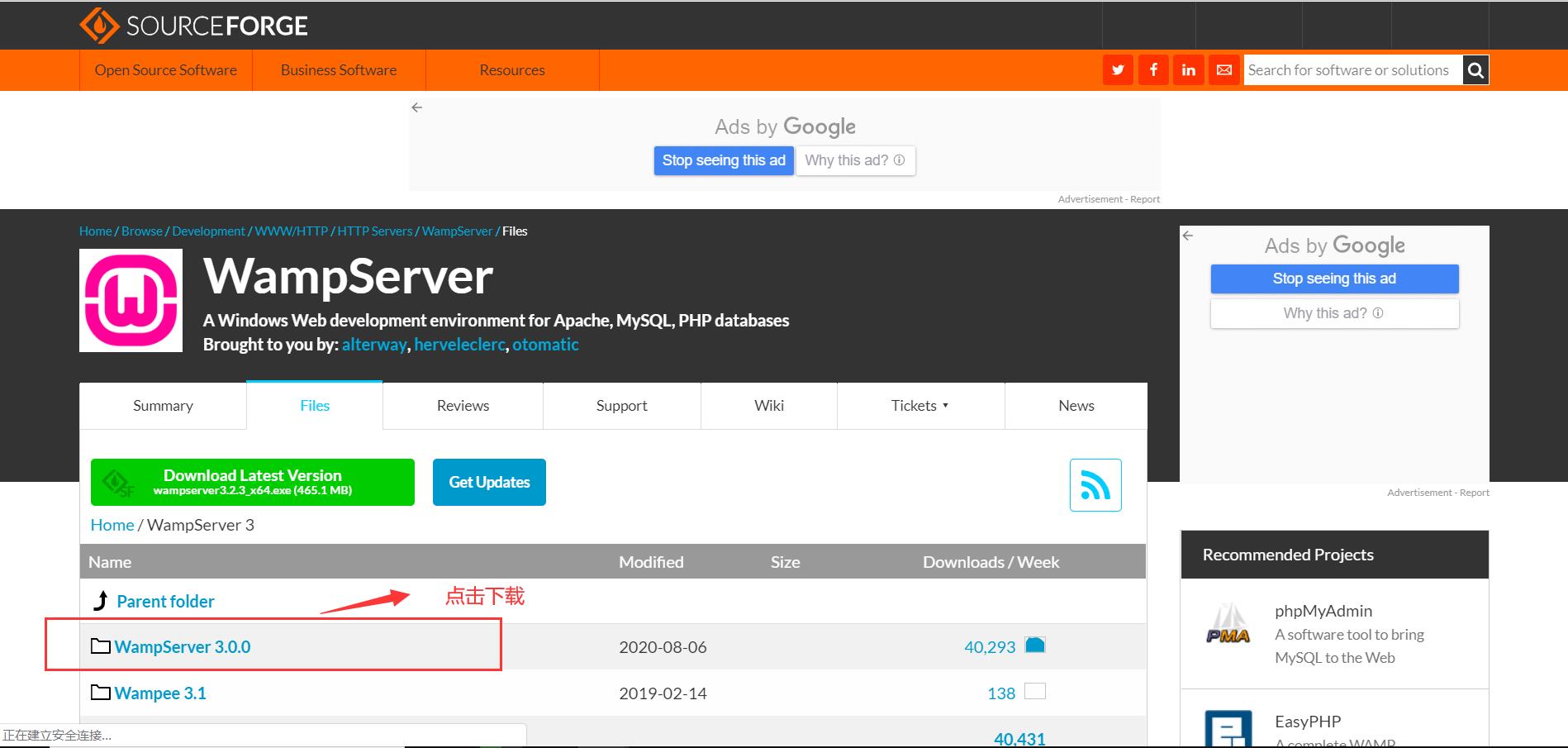Click HTTP Servers in the breadcrumb
Viewport: 1568px width, 748px height.
tap(375, 231)
